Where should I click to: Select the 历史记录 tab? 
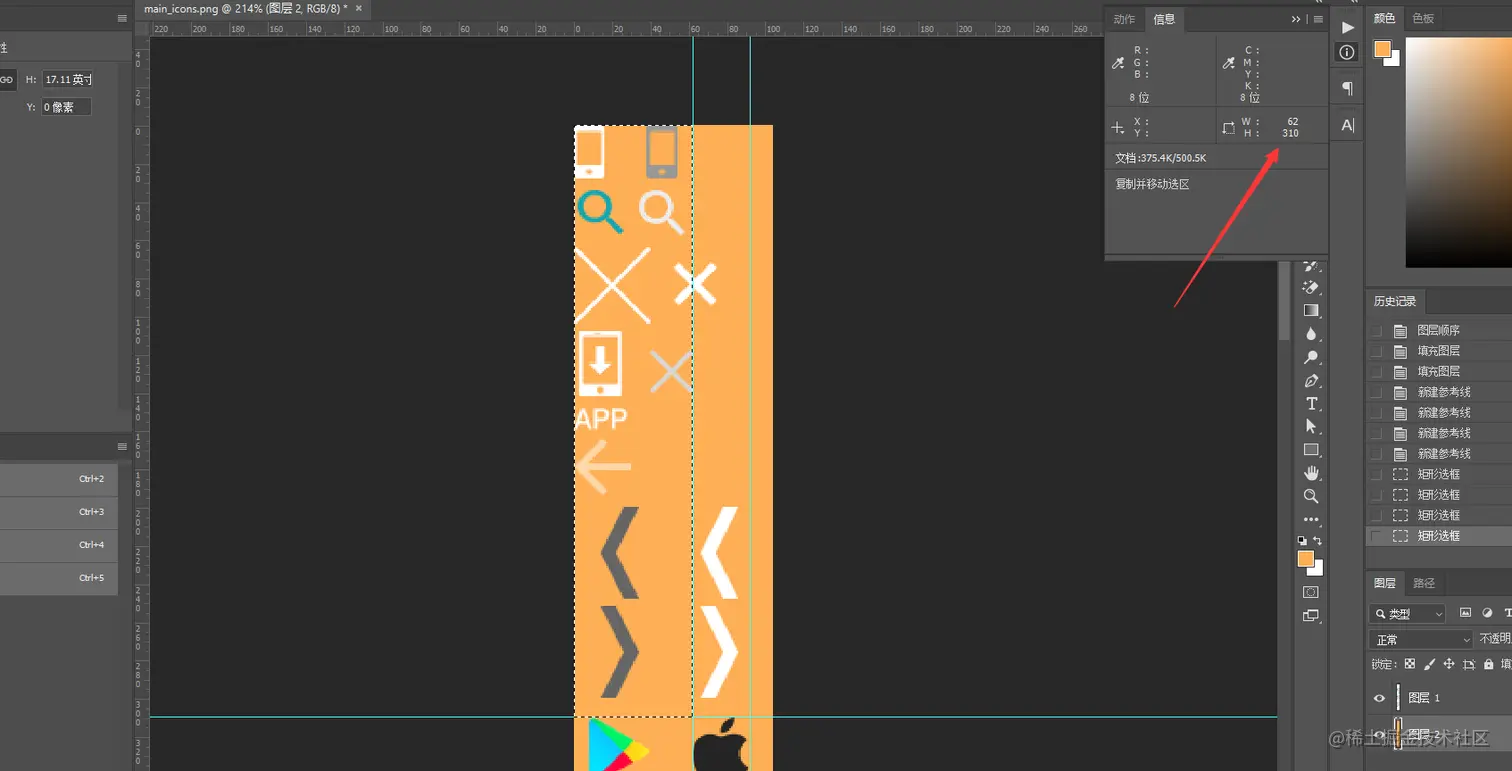[x=1394, y=301]
